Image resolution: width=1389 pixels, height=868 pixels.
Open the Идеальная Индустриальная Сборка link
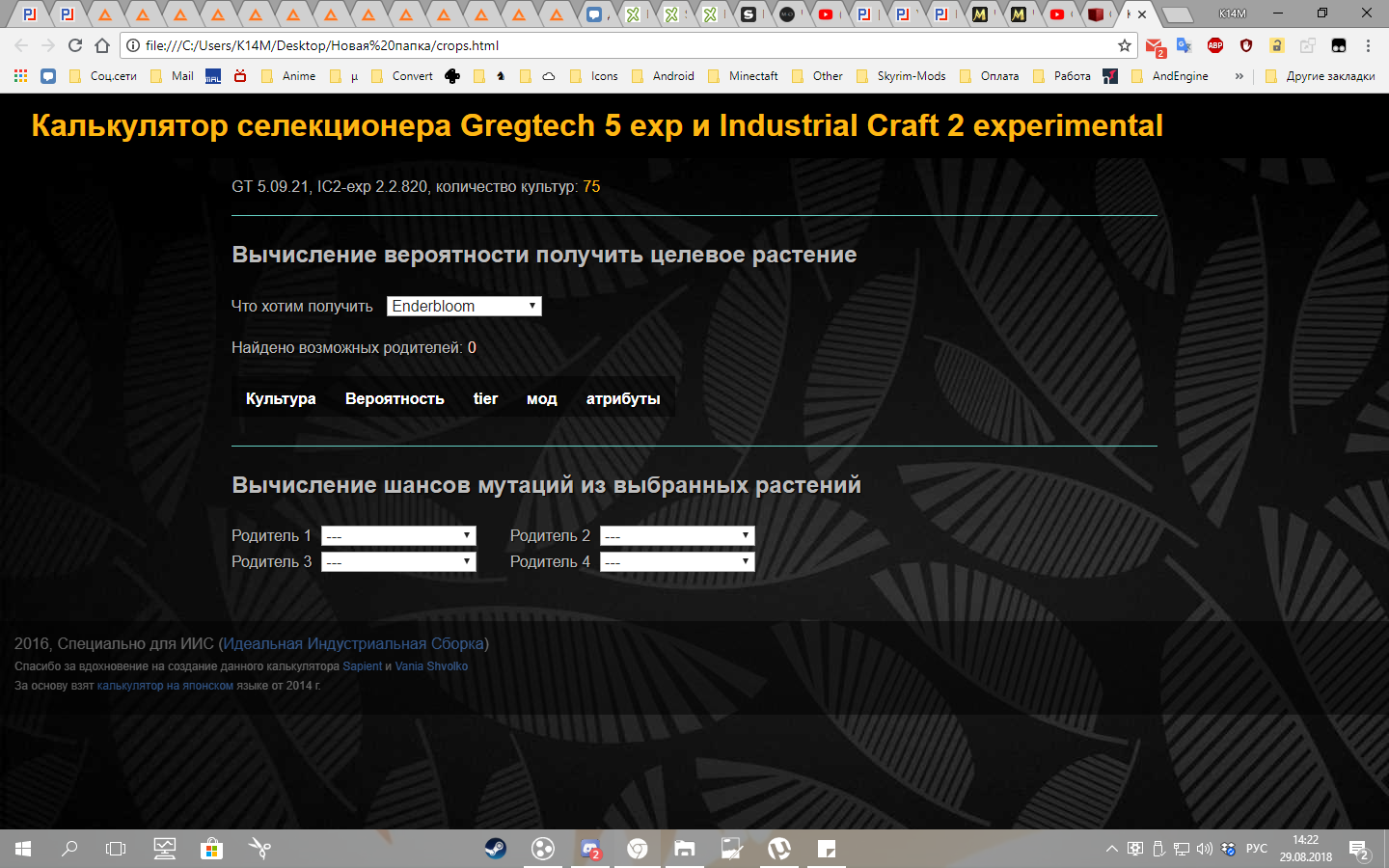pyautogui.click(x=354, y=643)
